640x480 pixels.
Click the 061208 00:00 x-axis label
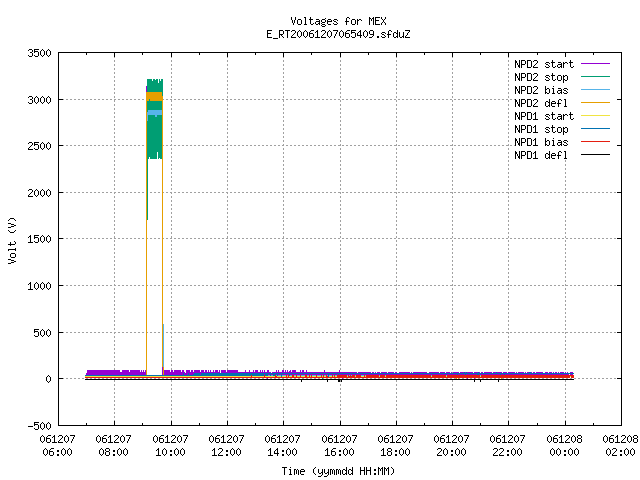(564, 446)
